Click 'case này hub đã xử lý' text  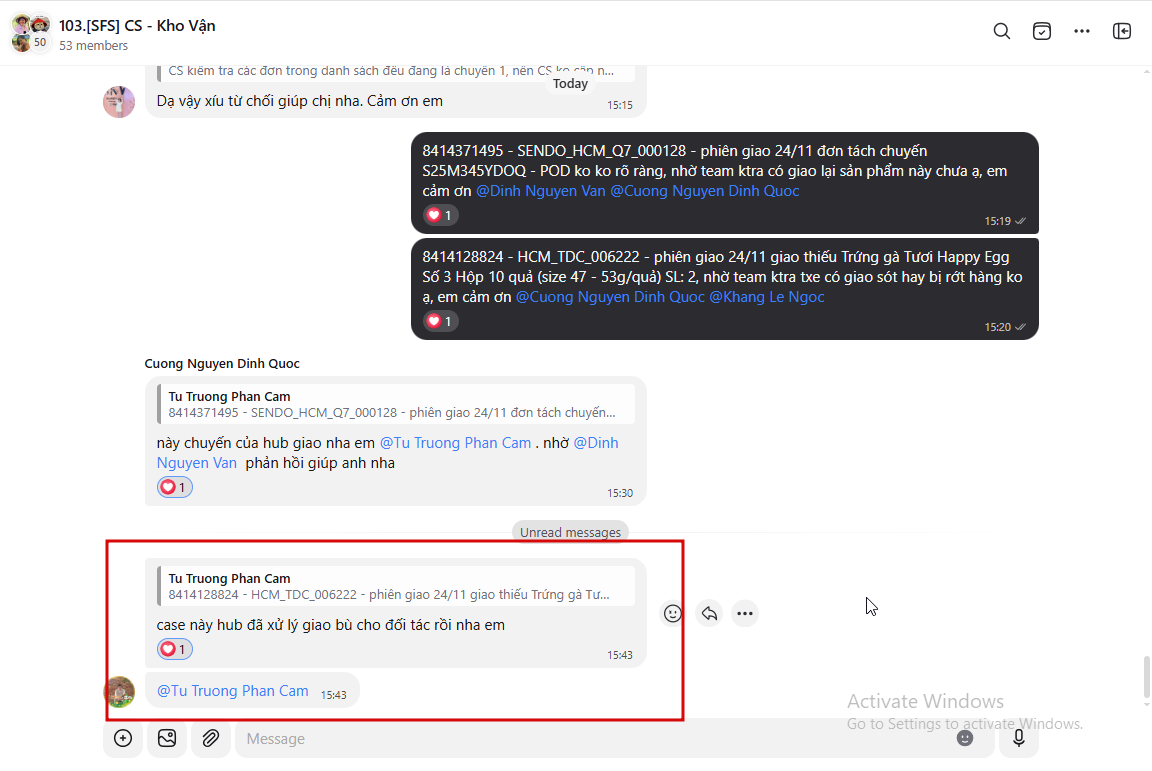coord(331,625)
